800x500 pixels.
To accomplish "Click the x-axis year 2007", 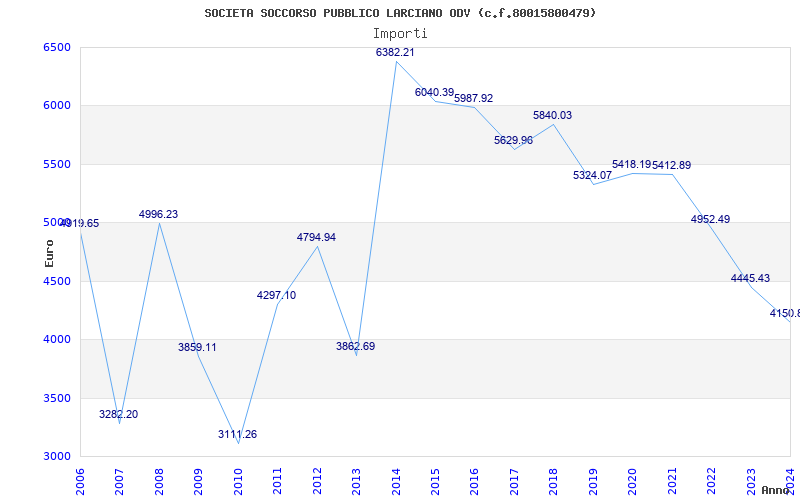I will [119, 481].
